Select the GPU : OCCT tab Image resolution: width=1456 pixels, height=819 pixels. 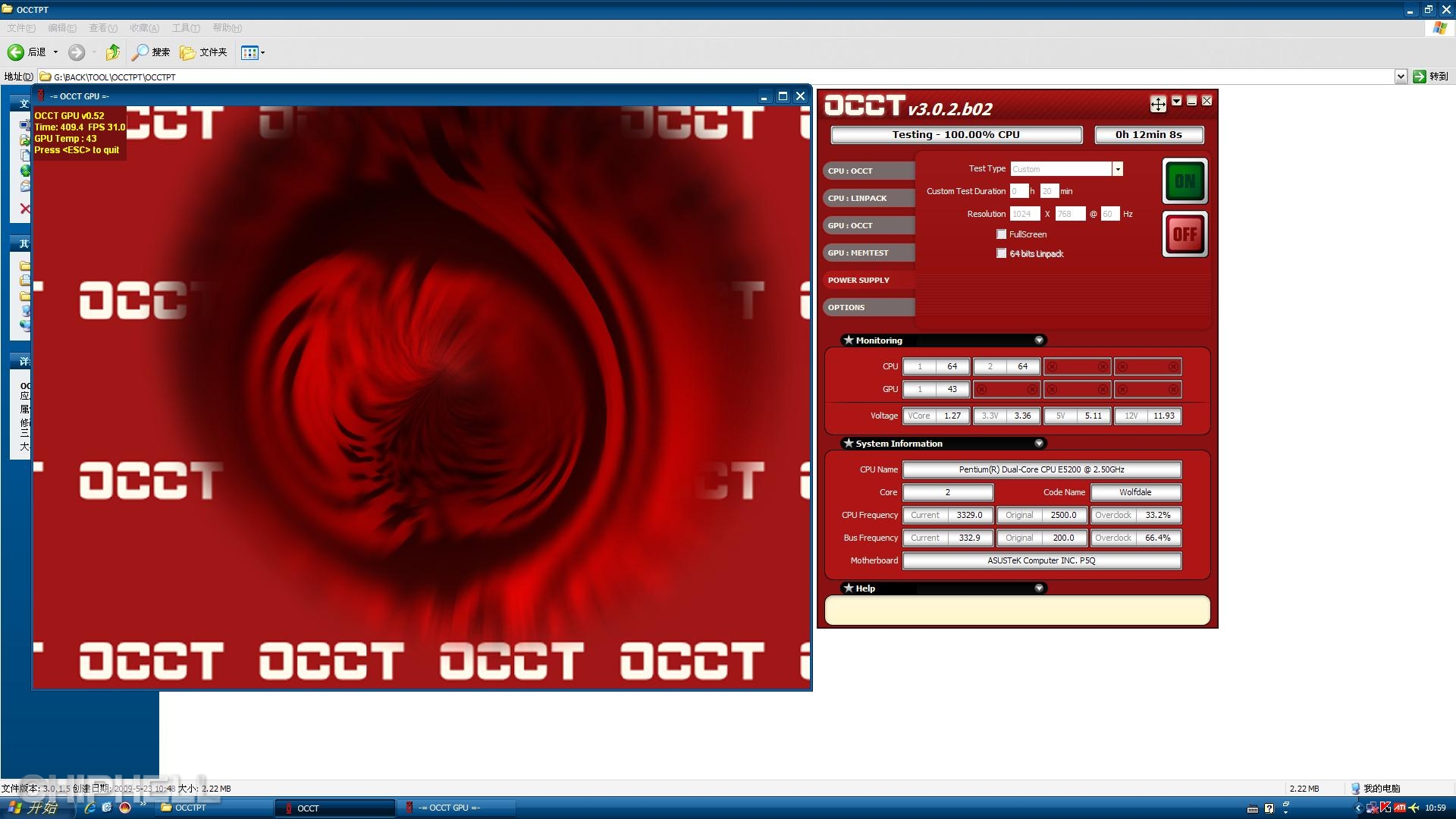point(869,225)
